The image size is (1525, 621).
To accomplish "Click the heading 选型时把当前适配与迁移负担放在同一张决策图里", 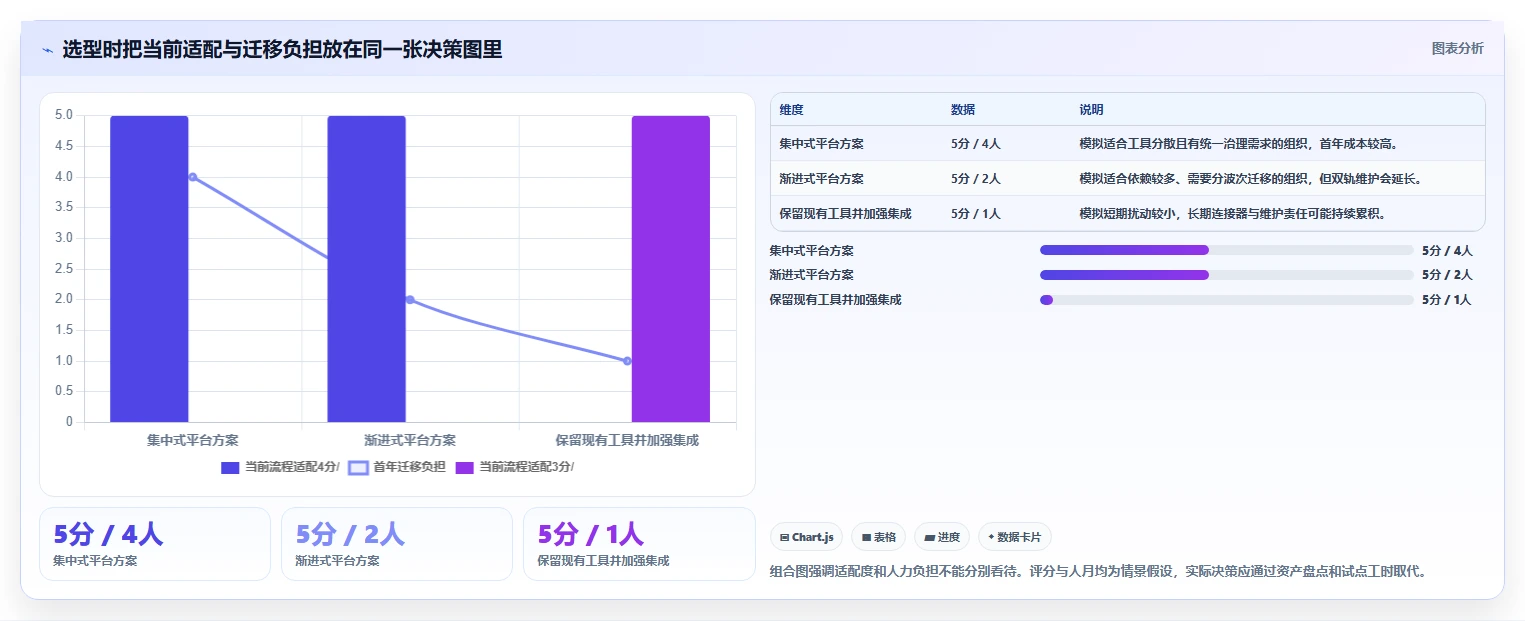I will [282, 49].
